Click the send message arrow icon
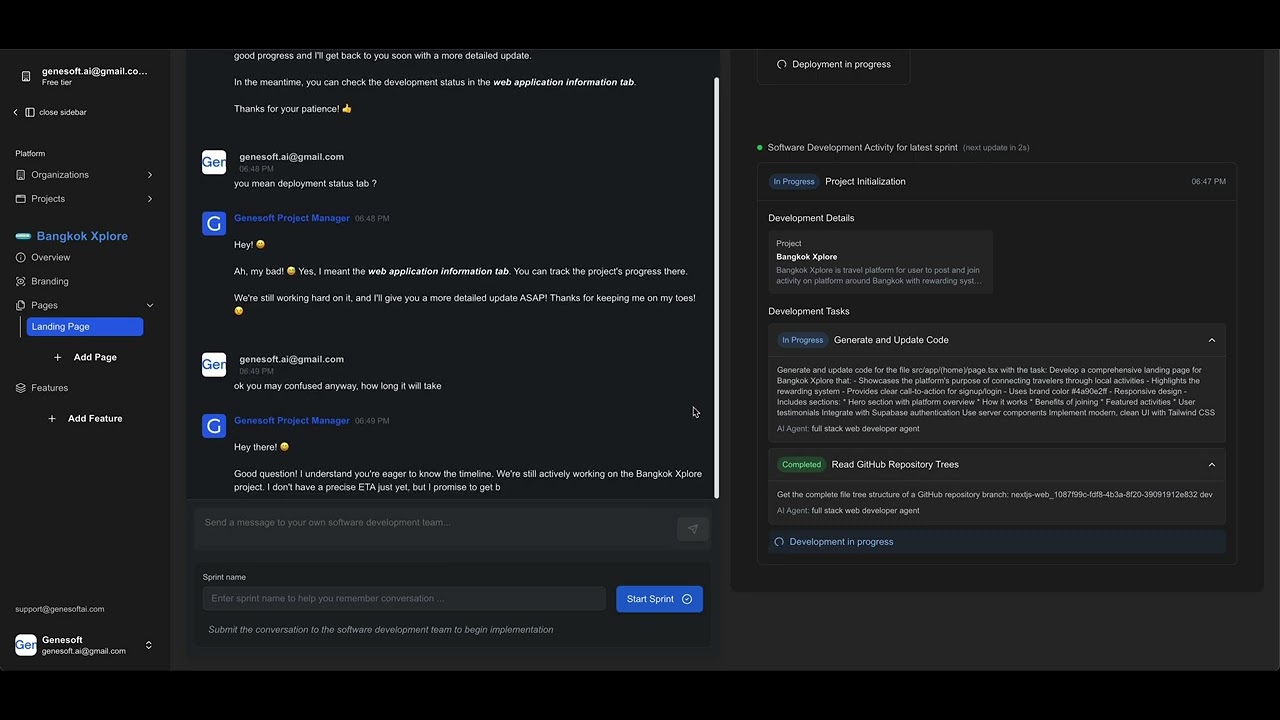 692,529
